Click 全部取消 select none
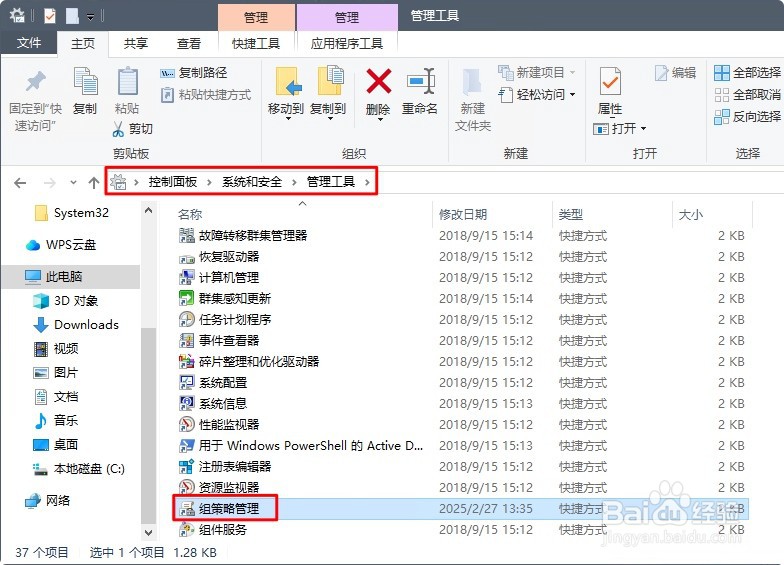This screenshot has width=784, height=565. tap(748, 94)
